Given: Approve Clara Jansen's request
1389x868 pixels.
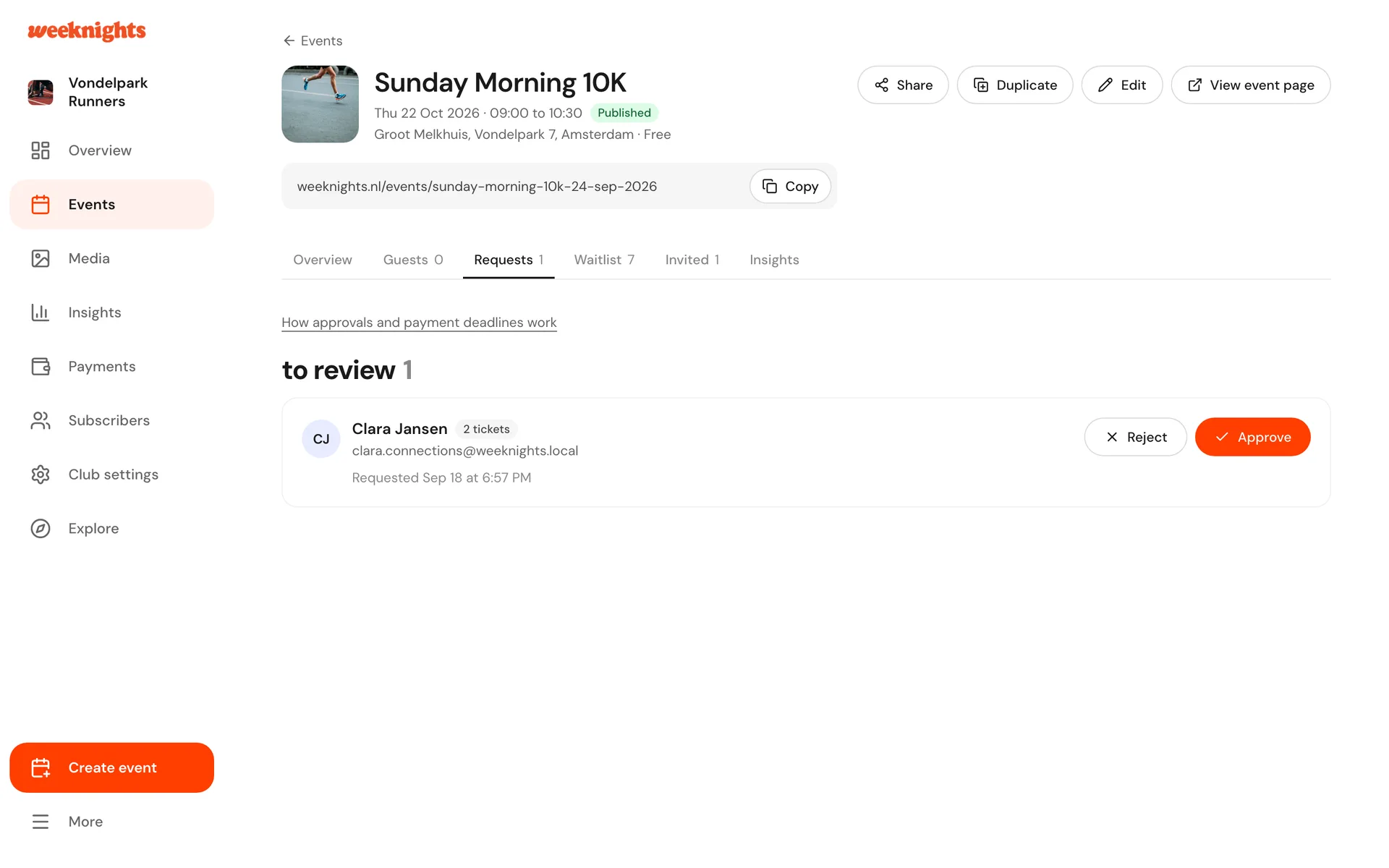Looking at the screenshot, I should [x=1252, y=437].
